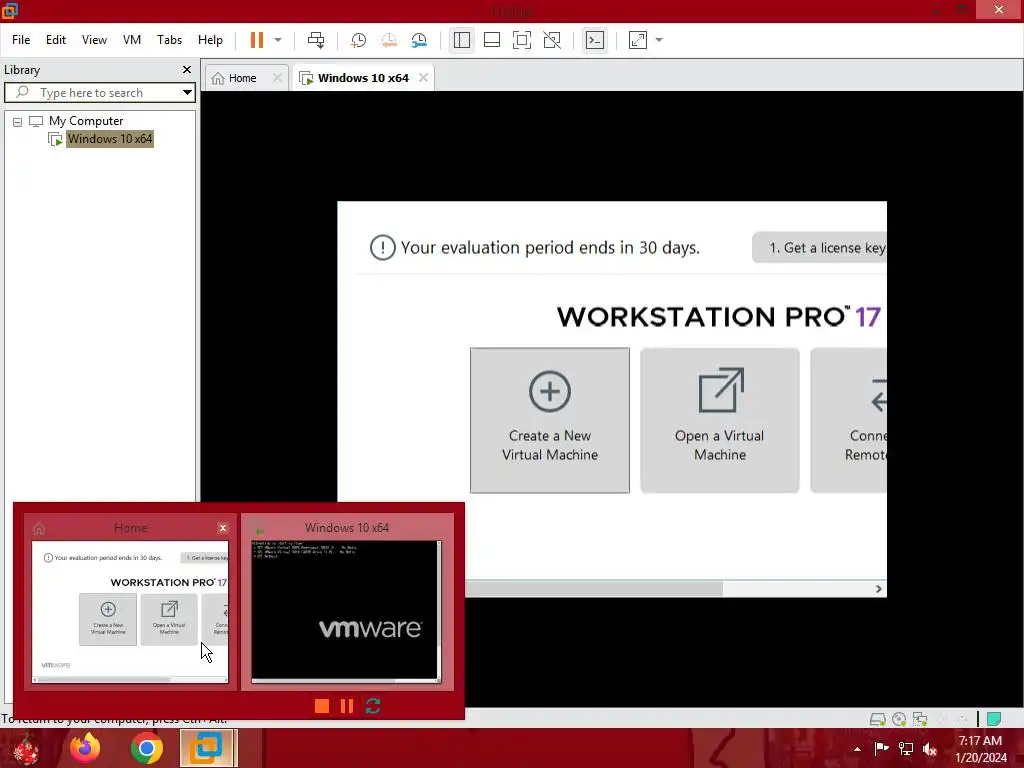
Task: Click the scroll-right arrow of guest scrollbar
Action: [x=878, y=589]
